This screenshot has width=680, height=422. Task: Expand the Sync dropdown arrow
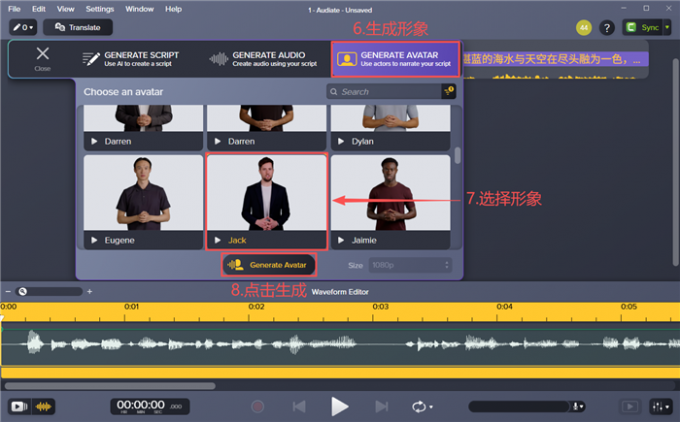(x=667, y=27)
